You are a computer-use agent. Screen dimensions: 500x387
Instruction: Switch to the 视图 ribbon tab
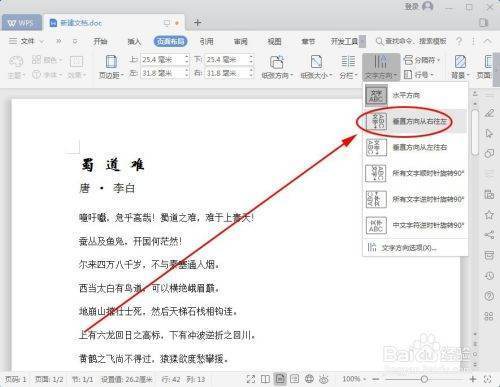tap(274, 41)
